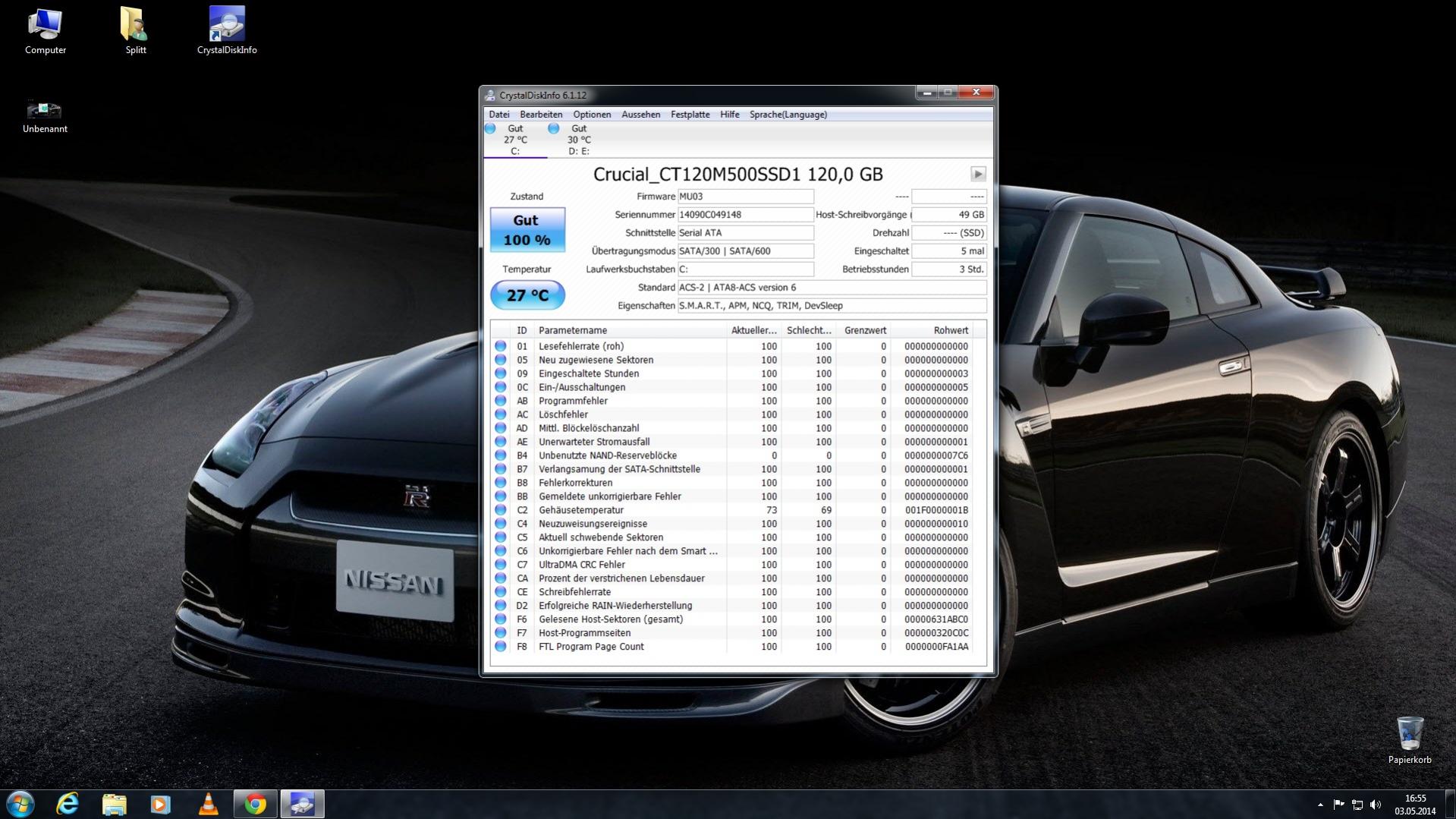Click the Firmware field MU03
1456x819 pixels.
click(x=745, y=197)
